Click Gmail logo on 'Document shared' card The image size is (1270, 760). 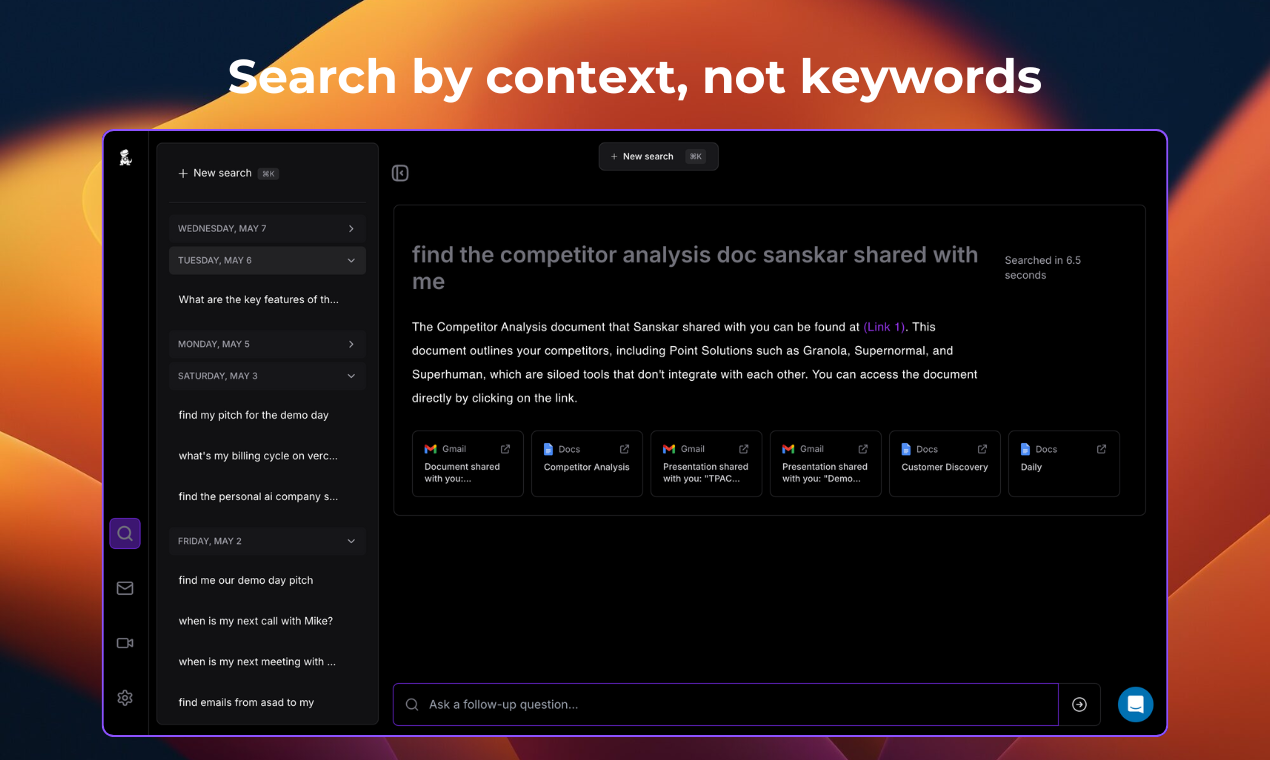point(430,449)
